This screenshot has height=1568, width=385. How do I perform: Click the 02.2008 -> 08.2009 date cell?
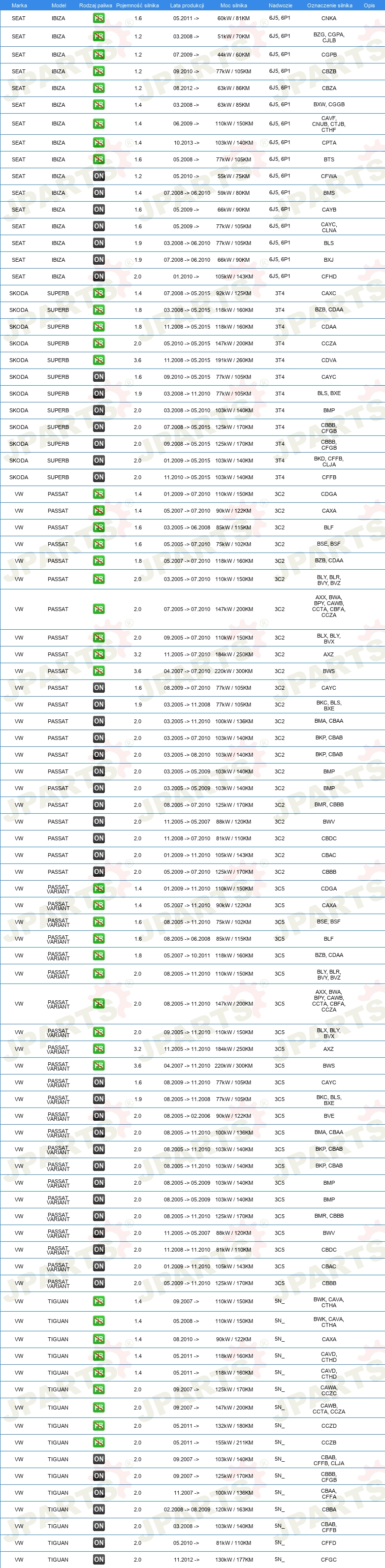point(187,1509)
